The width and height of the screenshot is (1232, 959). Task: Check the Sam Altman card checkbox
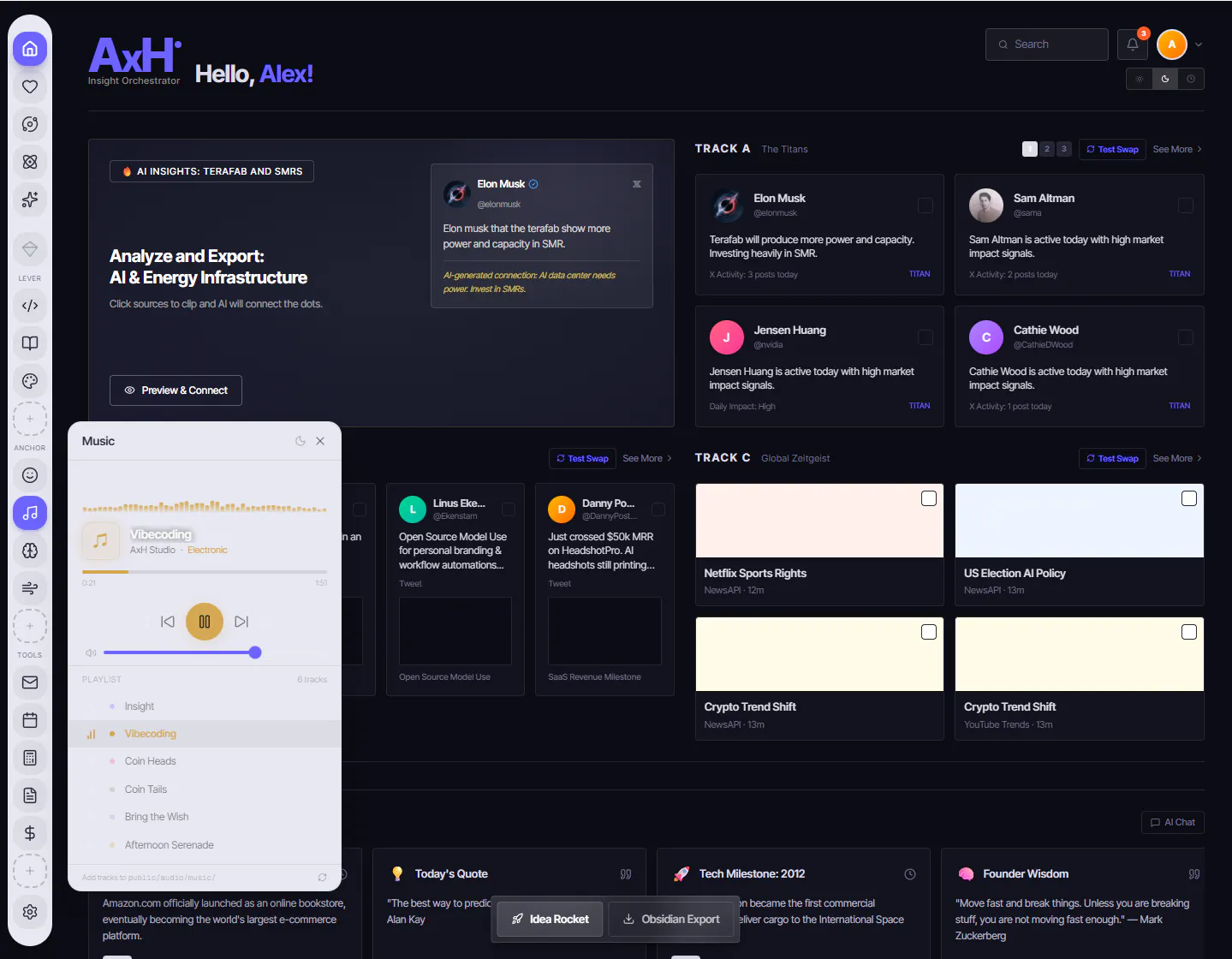[1186, 205]
